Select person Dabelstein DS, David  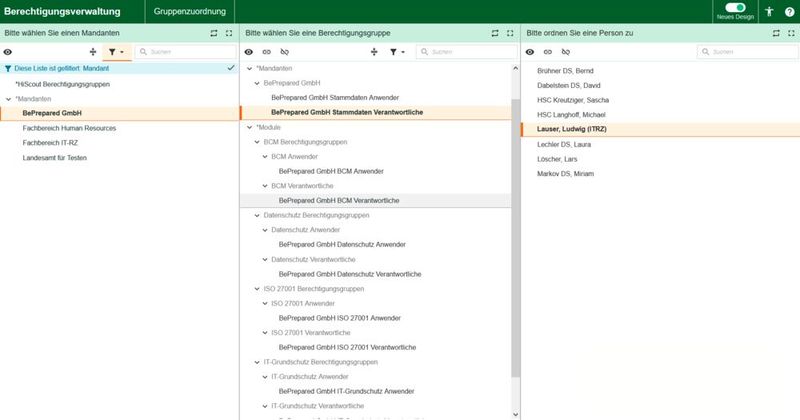coord(569,85)
